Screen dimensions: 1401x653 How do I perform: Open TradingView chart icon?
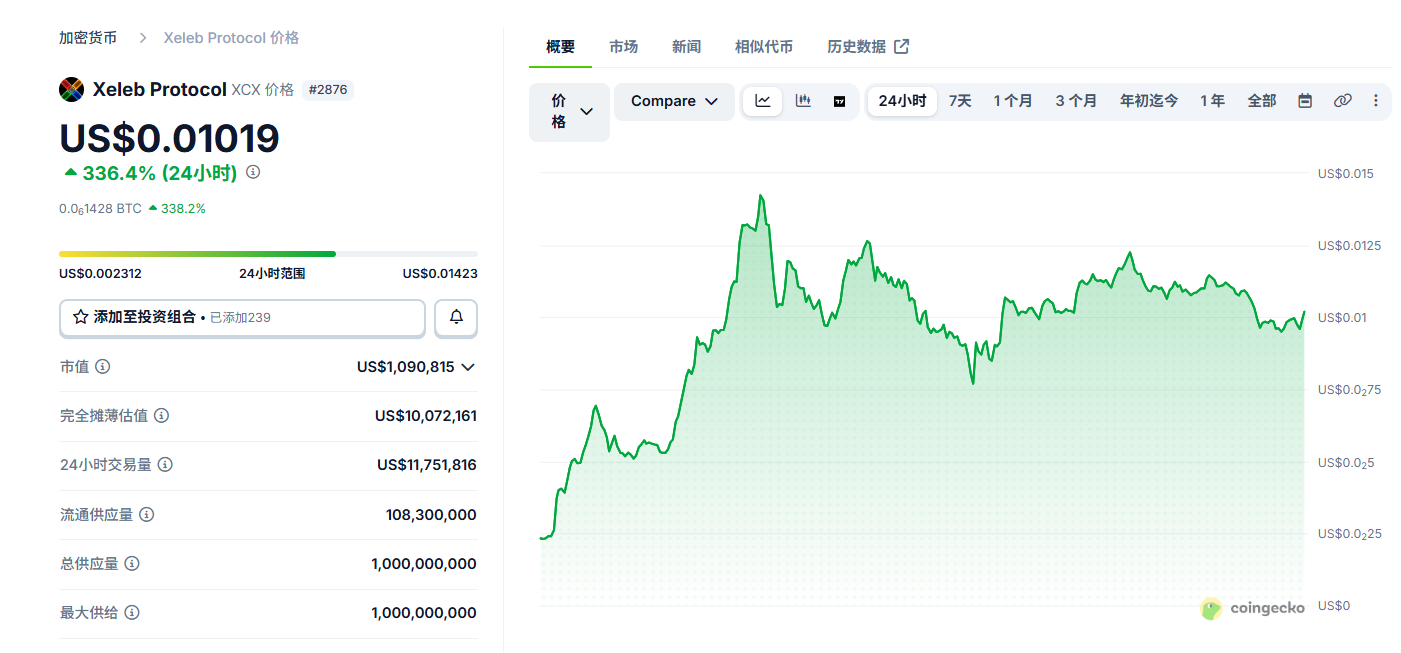click(x=839, y=101)
